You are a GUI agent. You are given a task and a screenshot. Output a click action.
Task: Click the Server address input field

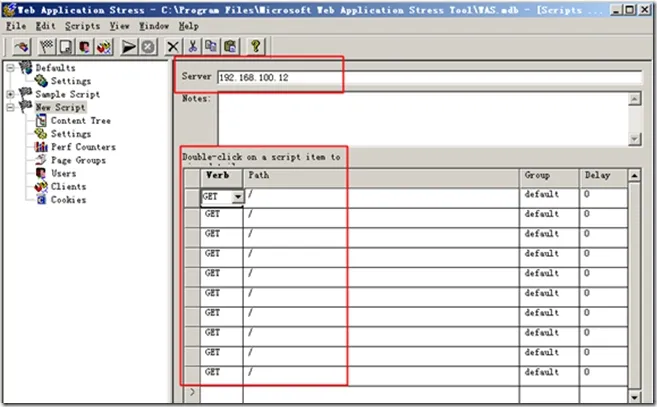coord(429,78)
